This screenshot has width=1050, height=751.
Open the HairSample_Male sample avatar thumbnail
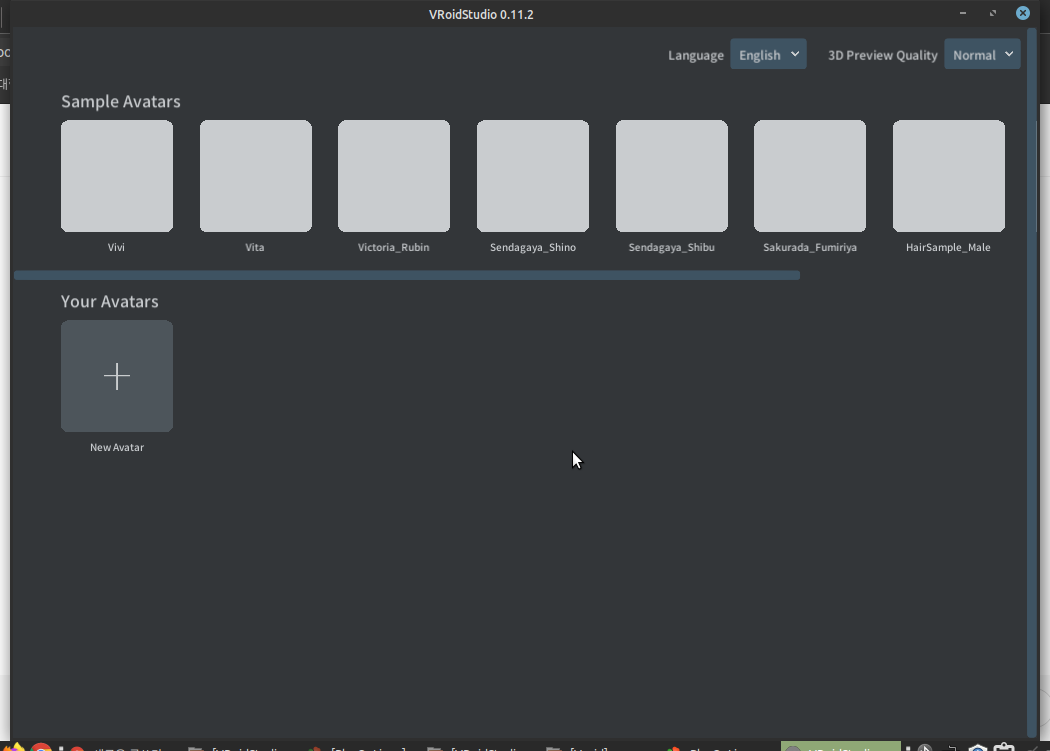948,176
